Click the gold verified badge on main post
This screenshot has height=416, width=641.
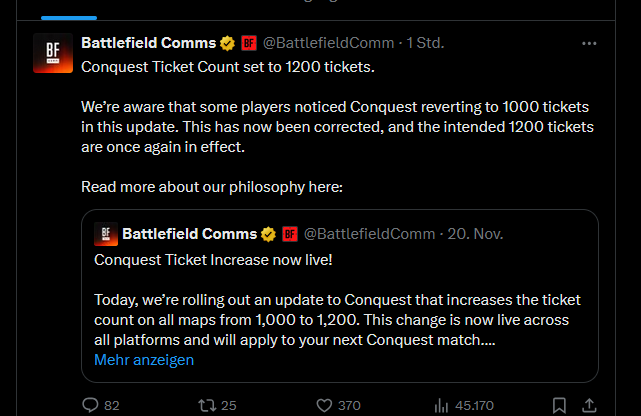[228, 43]
